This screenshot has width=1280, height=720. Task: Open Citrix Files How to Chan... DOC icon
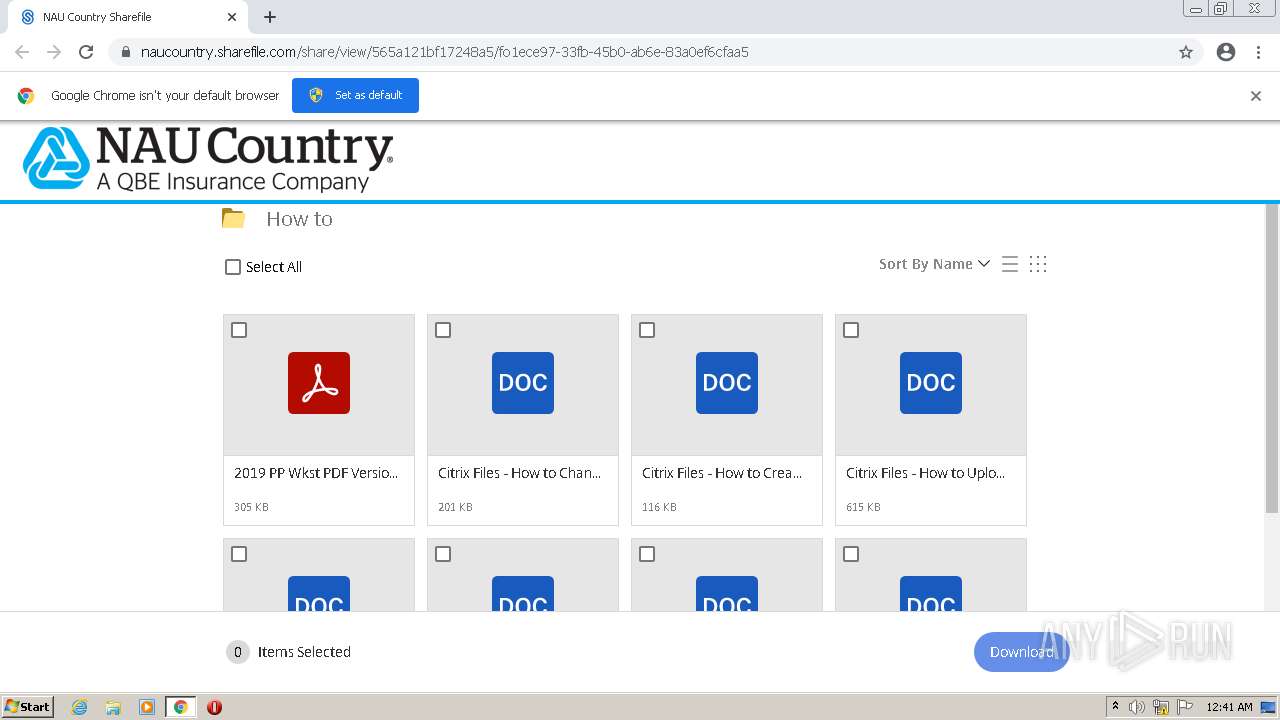pyautogui.click(x=523, y=383)
